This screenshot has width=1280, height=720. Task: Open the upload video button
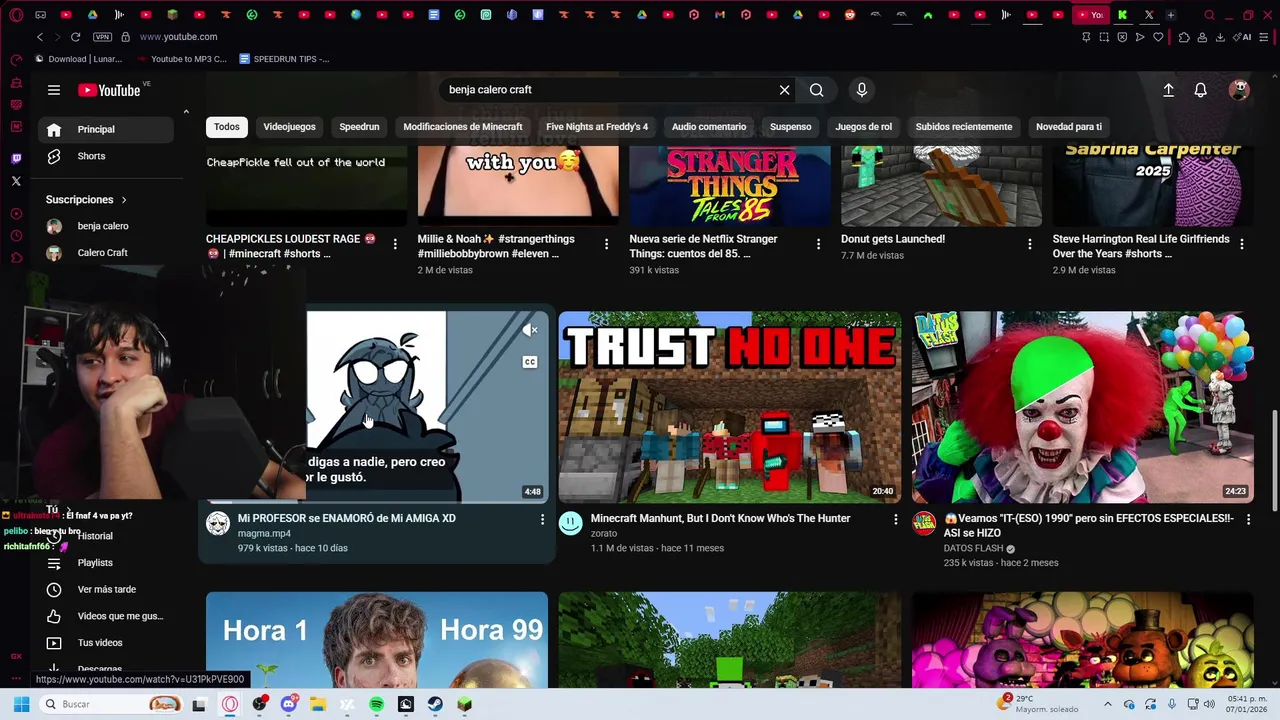pyautogui.click(x=1168, y=90)
